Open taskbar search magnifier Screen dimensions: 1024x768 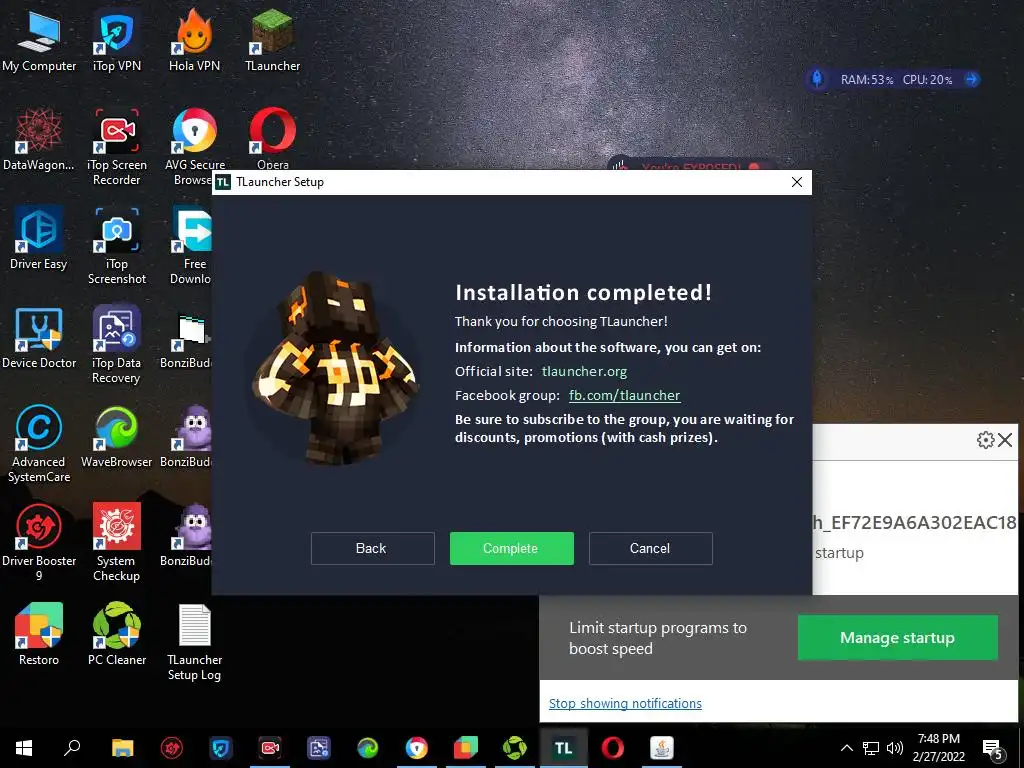[72, 748]
